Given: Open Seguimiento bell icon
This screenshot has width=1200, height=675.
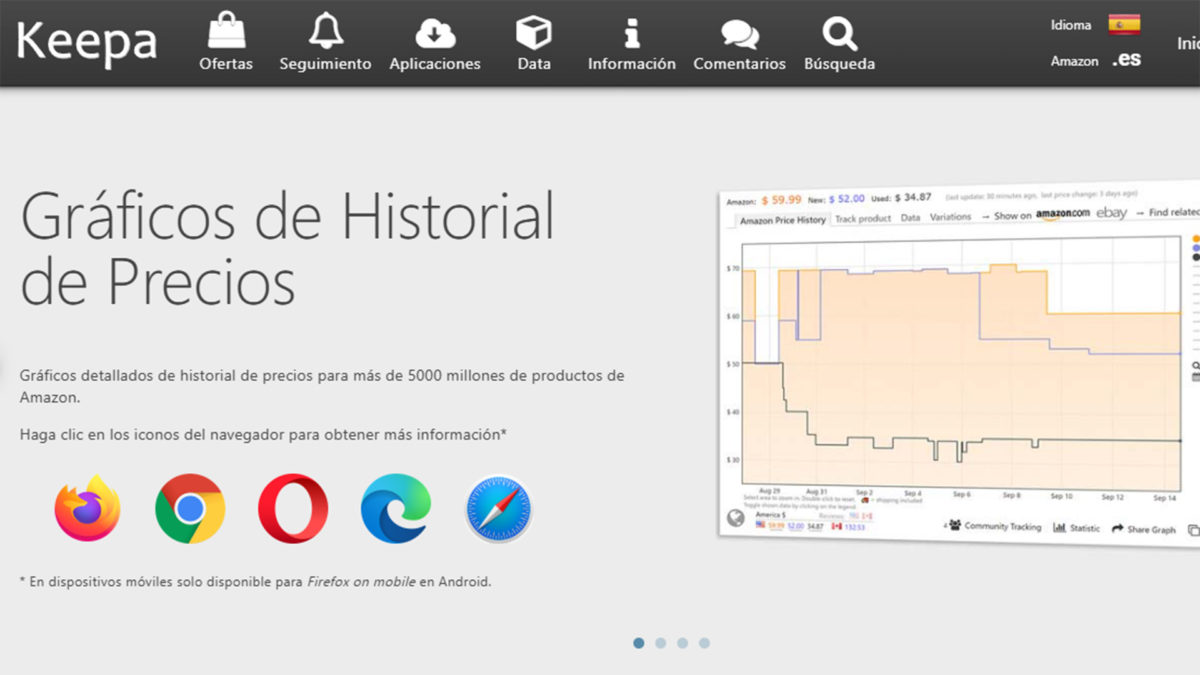Looking at the screenshot, I should tap(325, 30).
